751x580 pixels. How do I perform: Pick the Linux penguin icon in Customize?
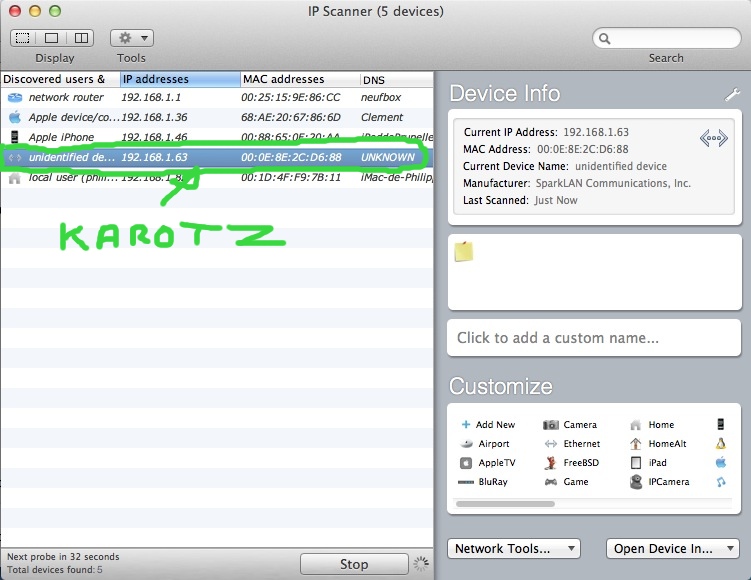(720, 444)
